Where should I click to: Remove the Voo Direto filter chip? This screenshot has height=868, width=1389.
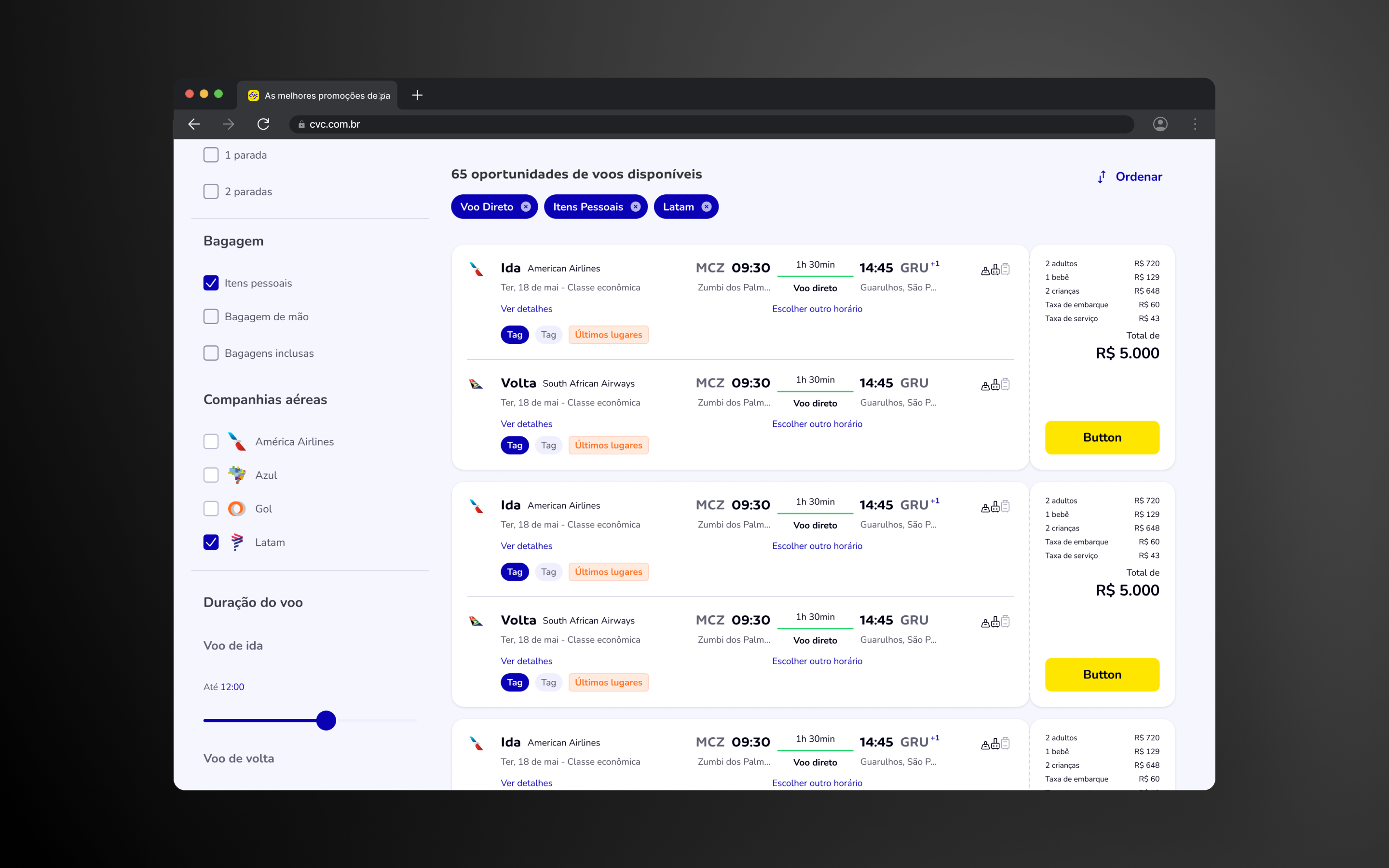point(526,207)
